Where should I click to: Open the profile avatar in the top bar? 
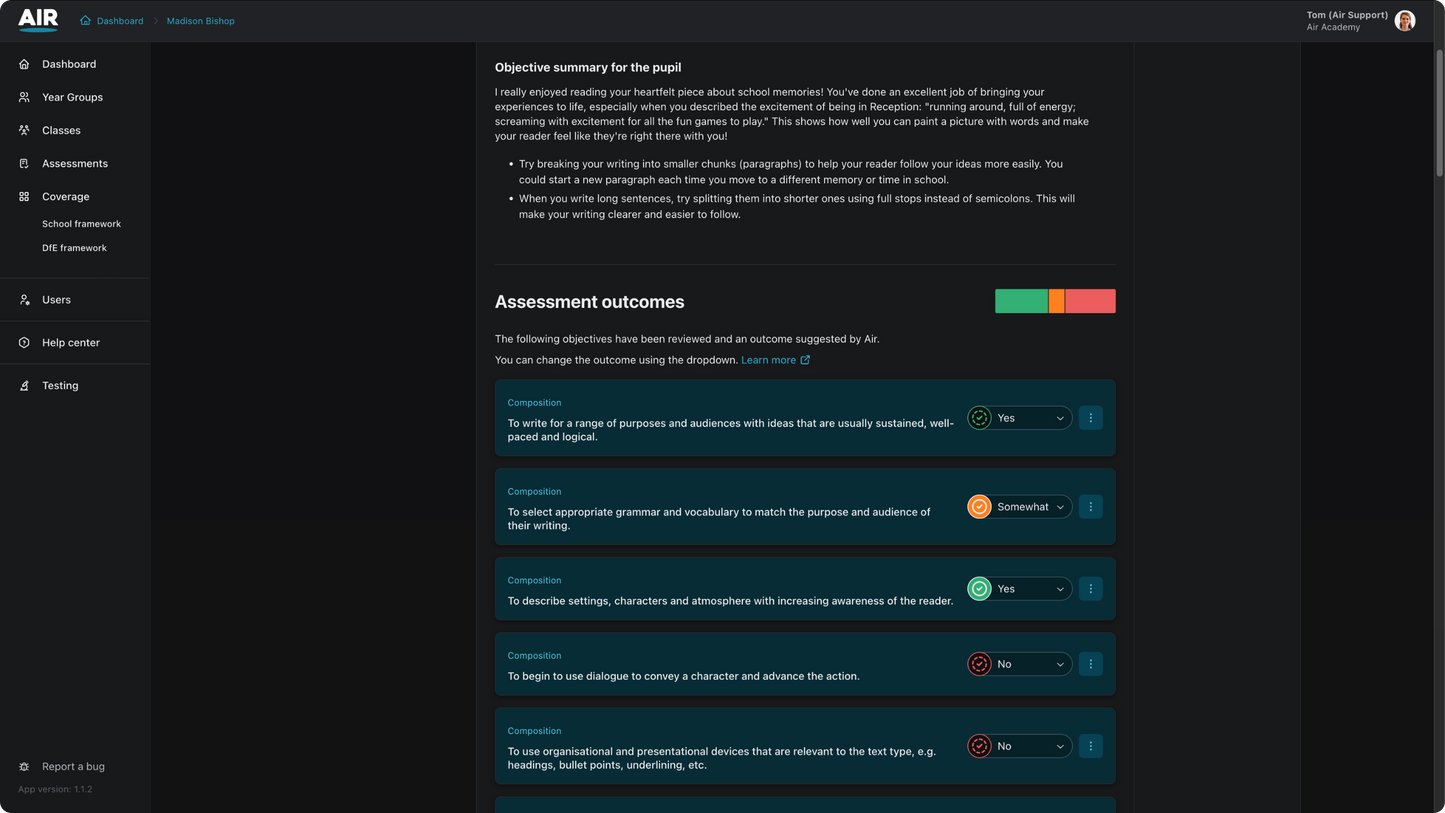coord(1404,20)
